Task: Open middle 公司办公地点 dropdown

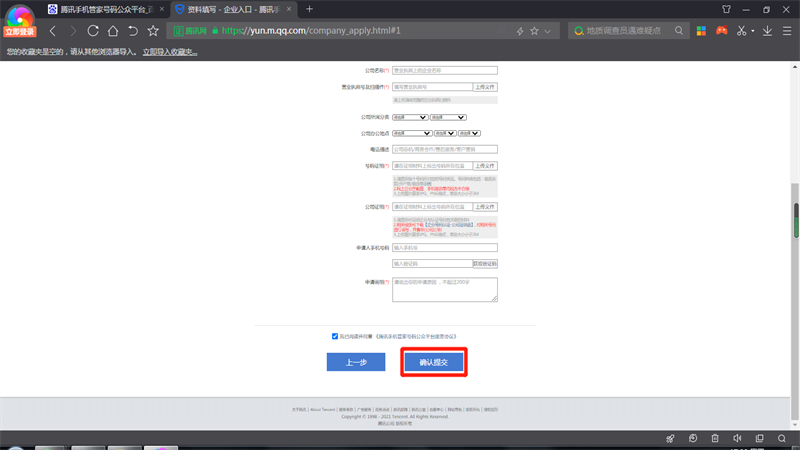Action: (445, 133)
